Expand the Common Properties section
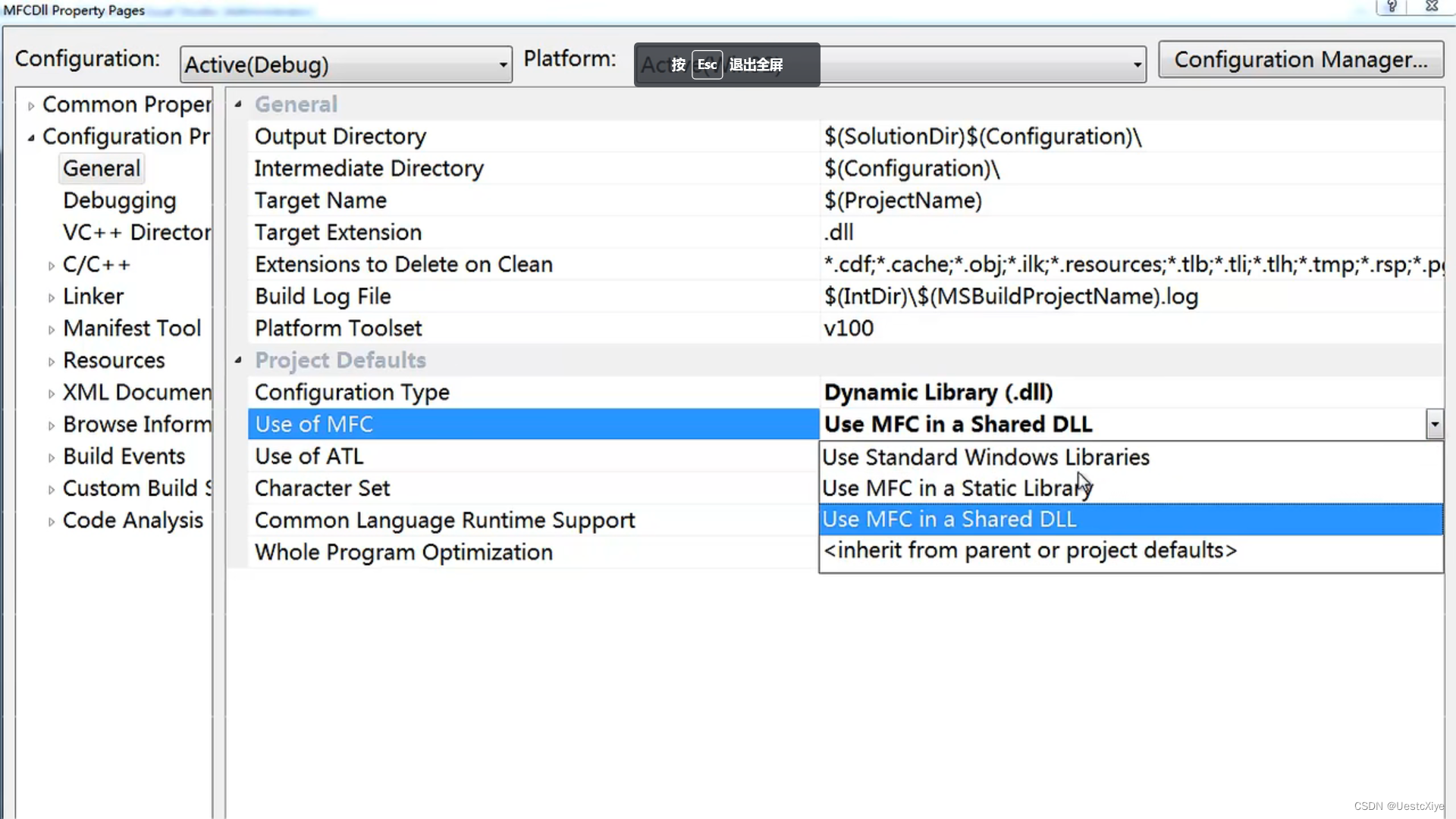 point(31,104)
